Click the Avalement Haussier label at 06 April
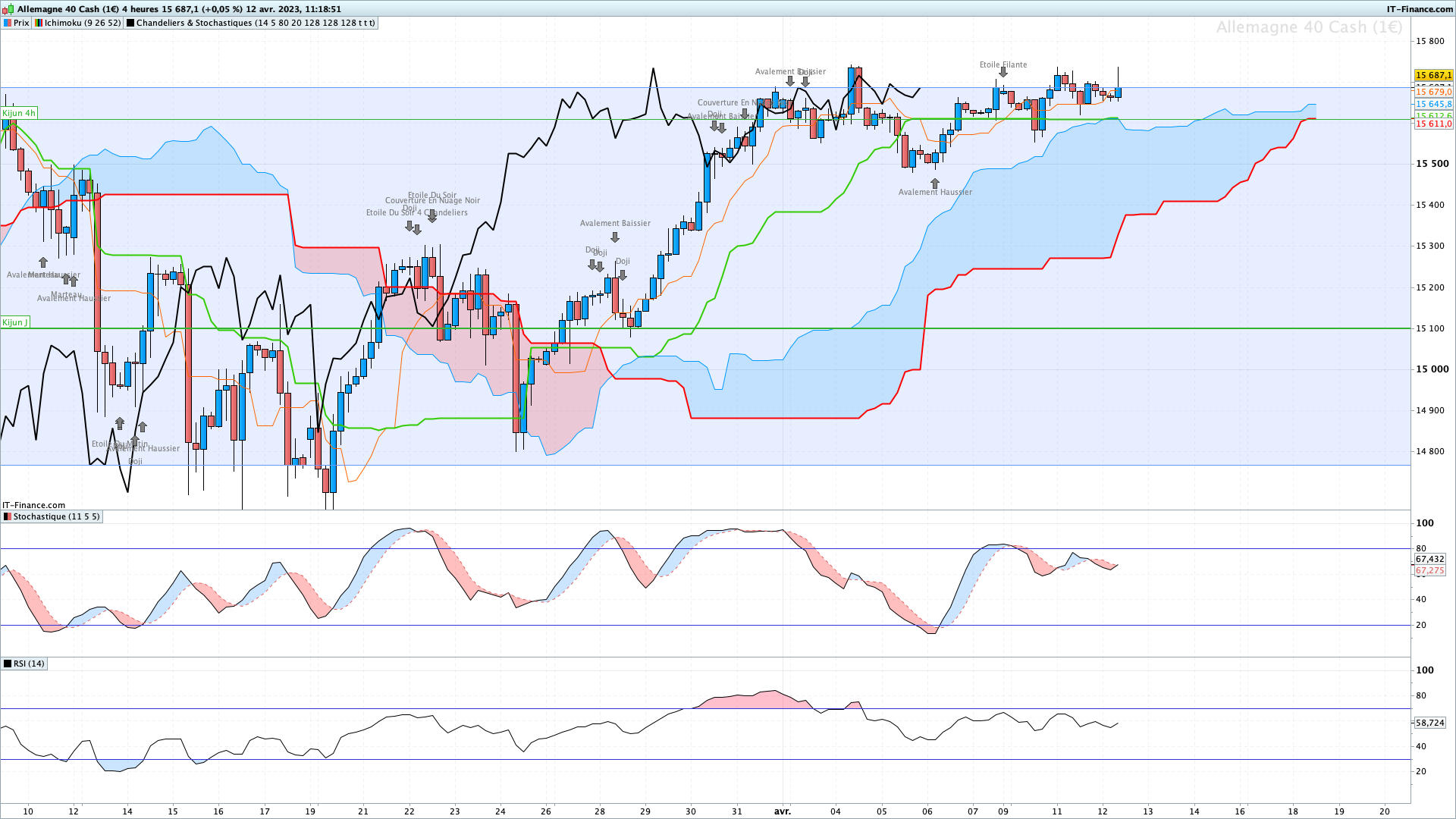The width and height of the screenshot is (1456, 819). click(935, 192)
